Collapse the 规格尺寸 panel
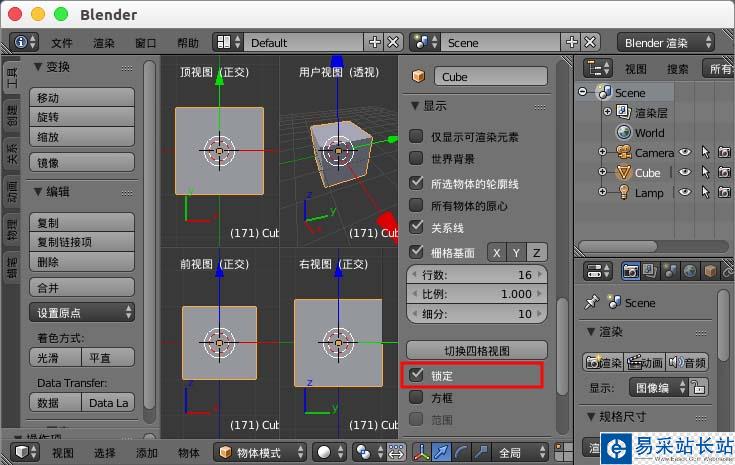 (591, 417)
